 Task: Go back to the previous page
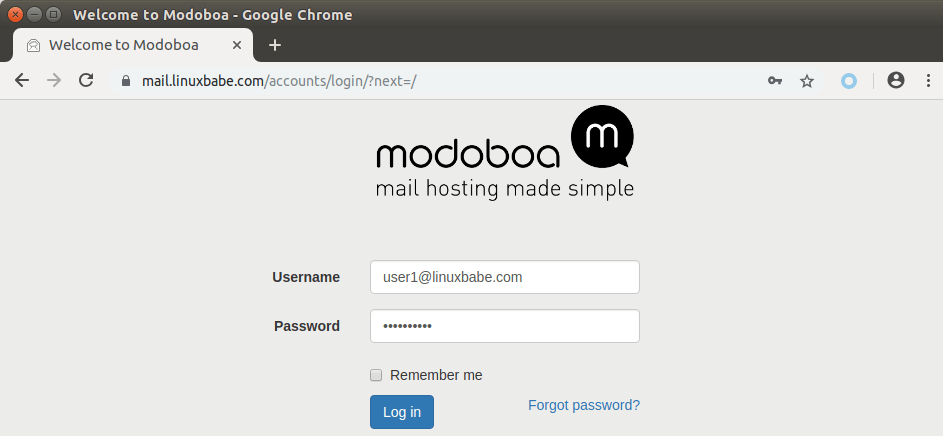tap(22, 81)
